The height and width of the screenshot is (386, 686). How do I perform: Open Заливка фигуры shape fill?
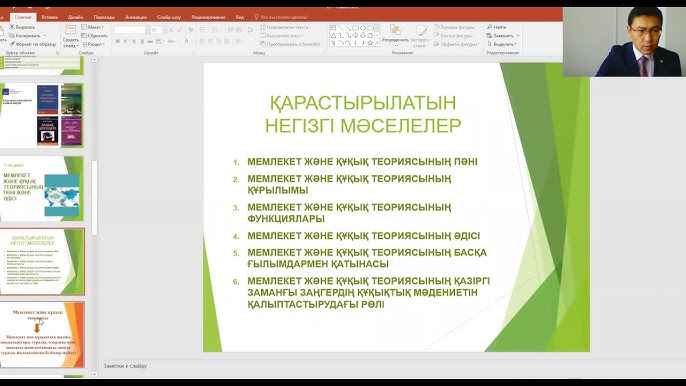[x=455, y=27]
